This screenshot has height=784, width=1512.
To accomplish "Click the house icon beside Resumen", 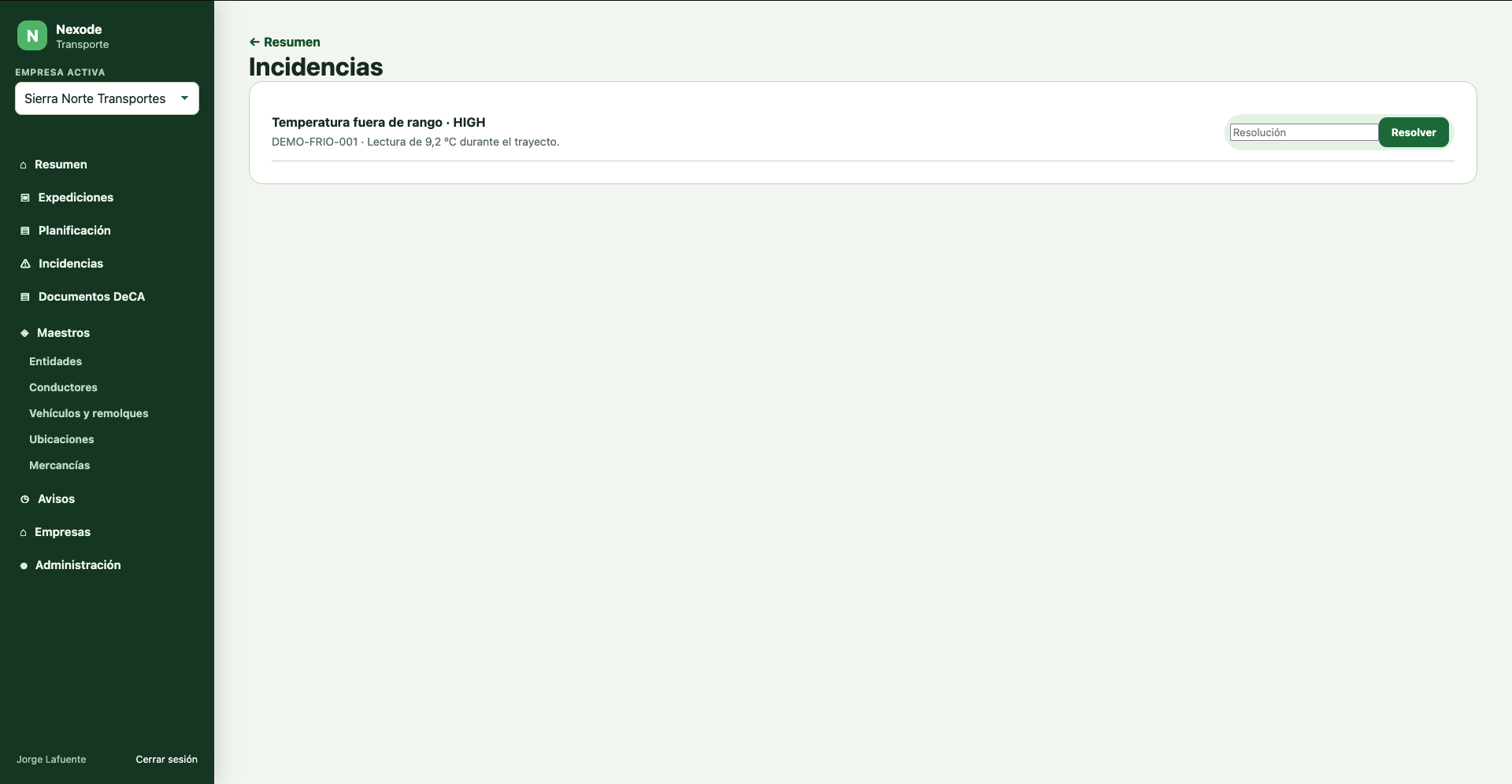I will [x=24, y=165].
